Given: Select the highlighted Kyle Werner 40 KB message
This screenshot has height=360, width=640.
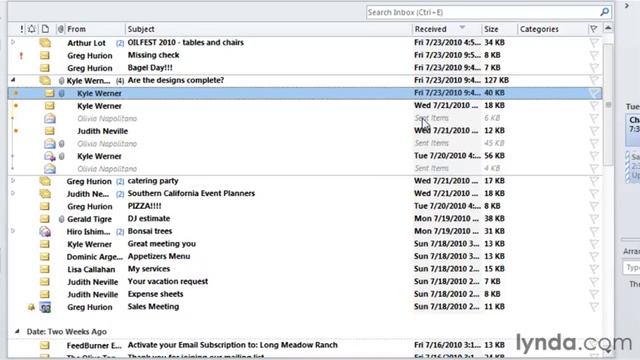Looking at the screenshot, I should coord(304,93).
